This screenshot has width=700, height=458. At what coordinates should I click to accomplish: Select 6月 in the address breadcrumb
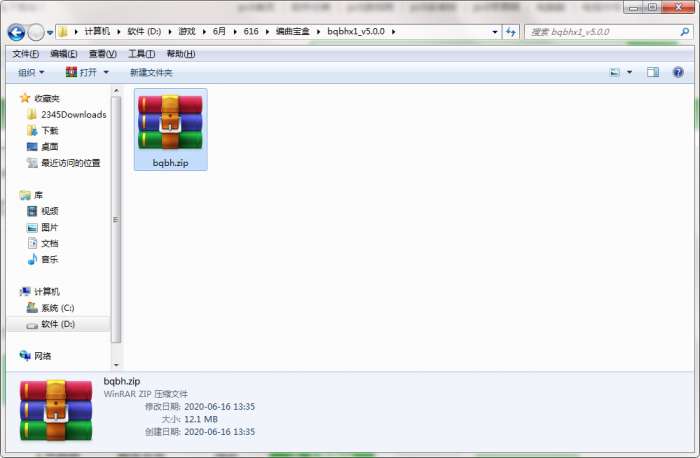click(x=219, y=32)
